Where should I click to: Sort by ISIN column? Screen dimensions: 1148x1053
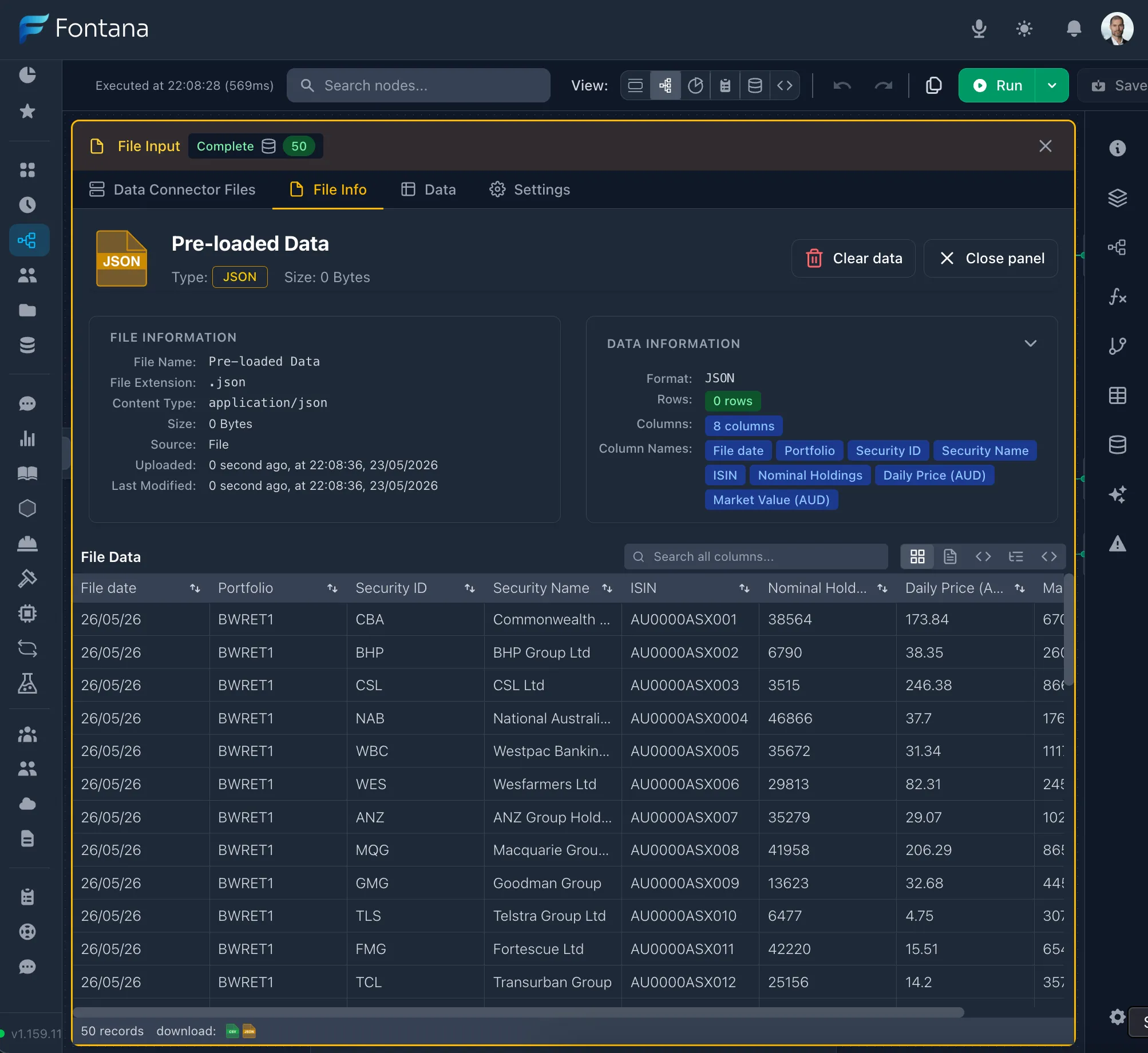[744, 588]
